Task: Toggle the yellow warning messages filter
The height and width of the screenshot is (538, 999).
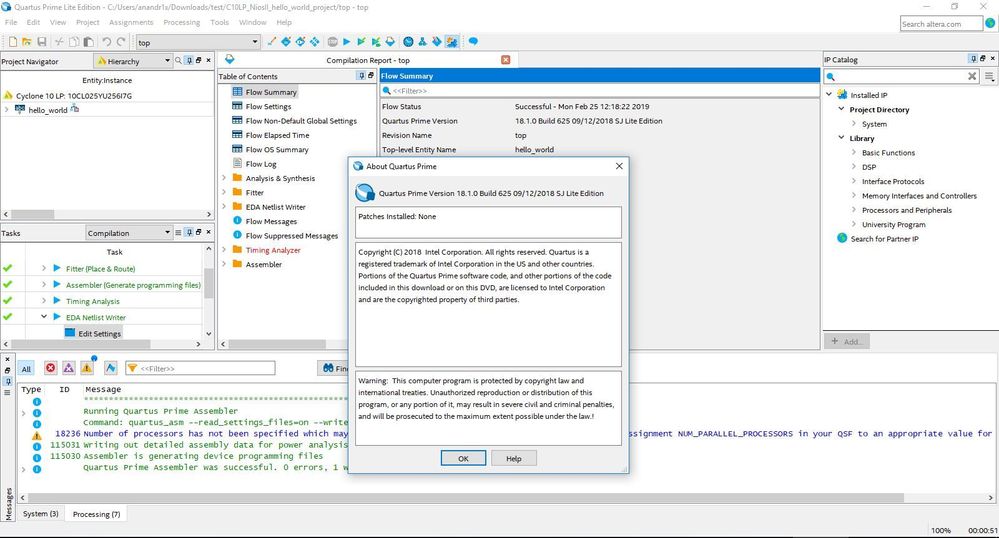Action: 86,368
